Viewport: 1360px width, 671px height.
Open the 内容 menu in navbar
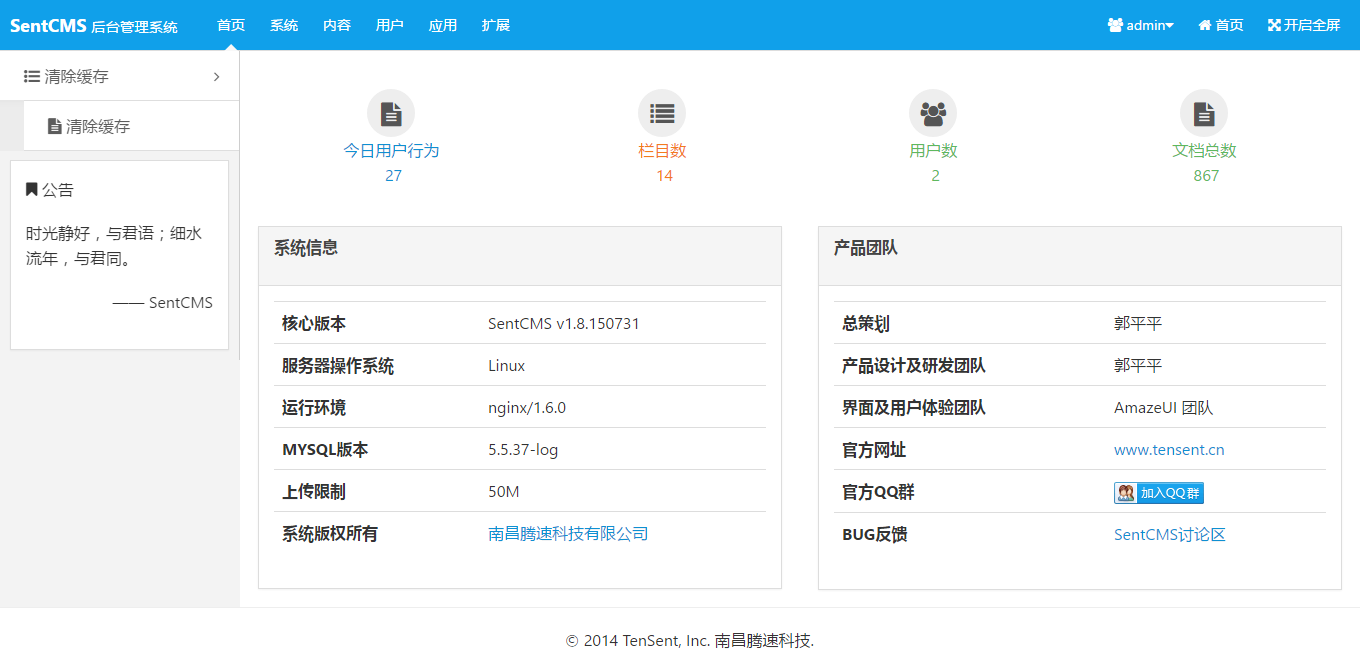click(x=337, y=25)
